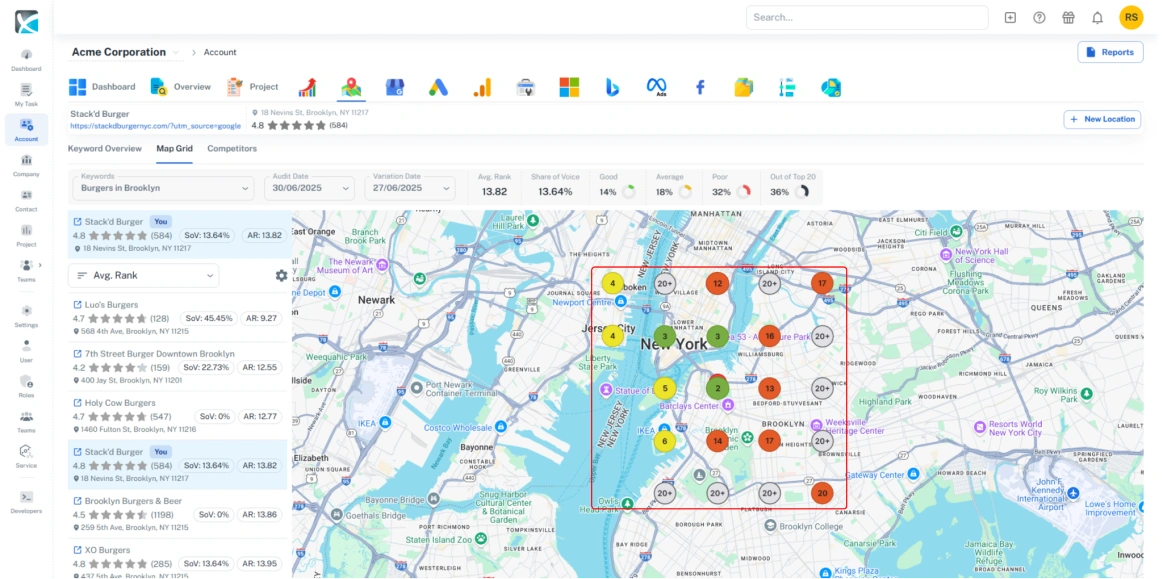The width and height of the screenshot is (1163, 579).
Task: Open the teal timeline chart icon
Action: (x=787, y=87)
